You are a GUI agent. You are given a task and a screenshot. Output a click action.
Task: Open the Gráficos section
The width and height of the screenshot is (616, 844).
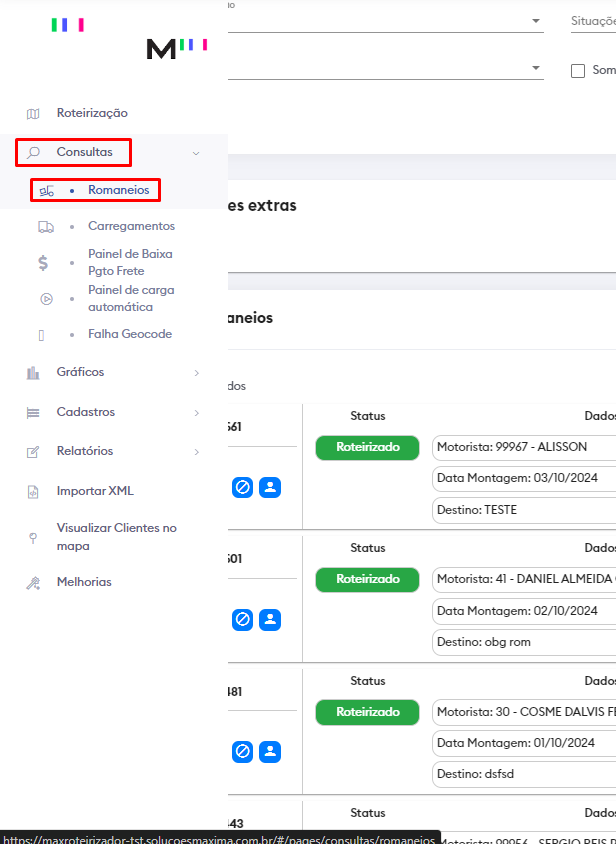80,372
